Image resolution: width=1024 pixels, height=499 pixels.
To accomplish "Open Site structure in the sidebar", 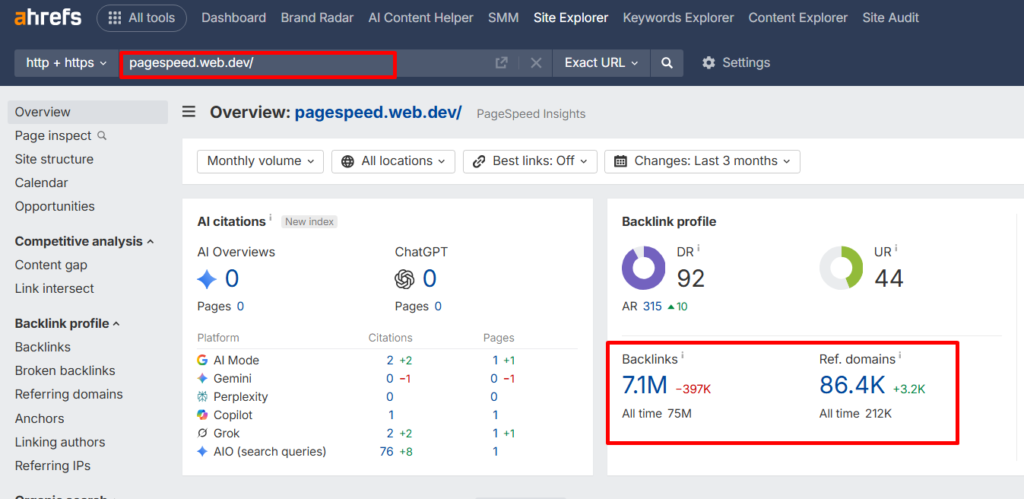I will point(54,159).
